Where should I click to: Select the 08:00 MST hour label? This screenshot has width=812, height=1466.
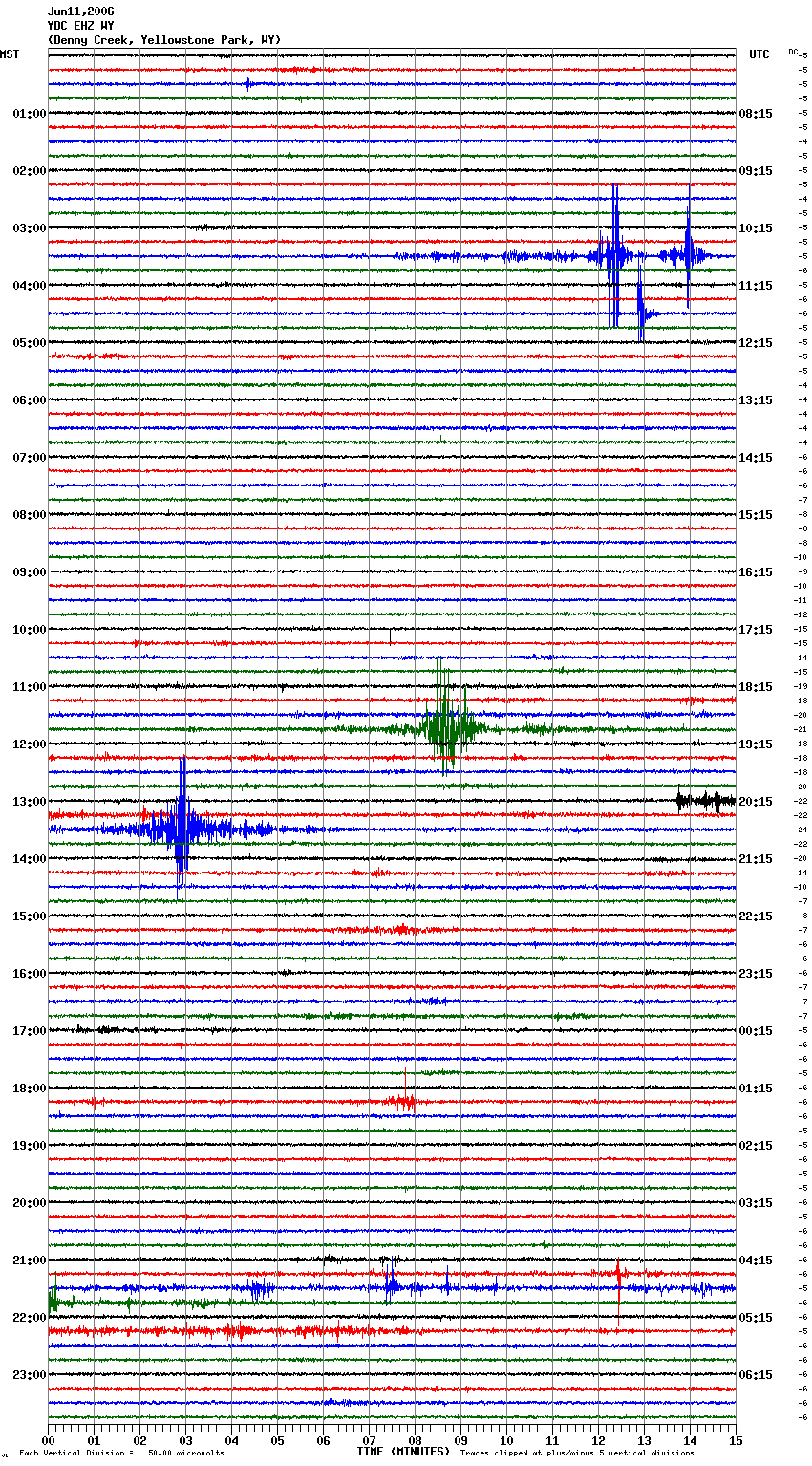coord(29,515)
